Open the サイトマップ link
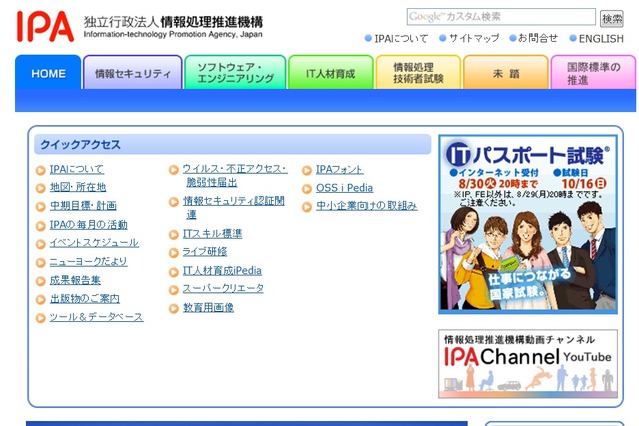Screen dimensions: 639x426 [x=474, y=38]
